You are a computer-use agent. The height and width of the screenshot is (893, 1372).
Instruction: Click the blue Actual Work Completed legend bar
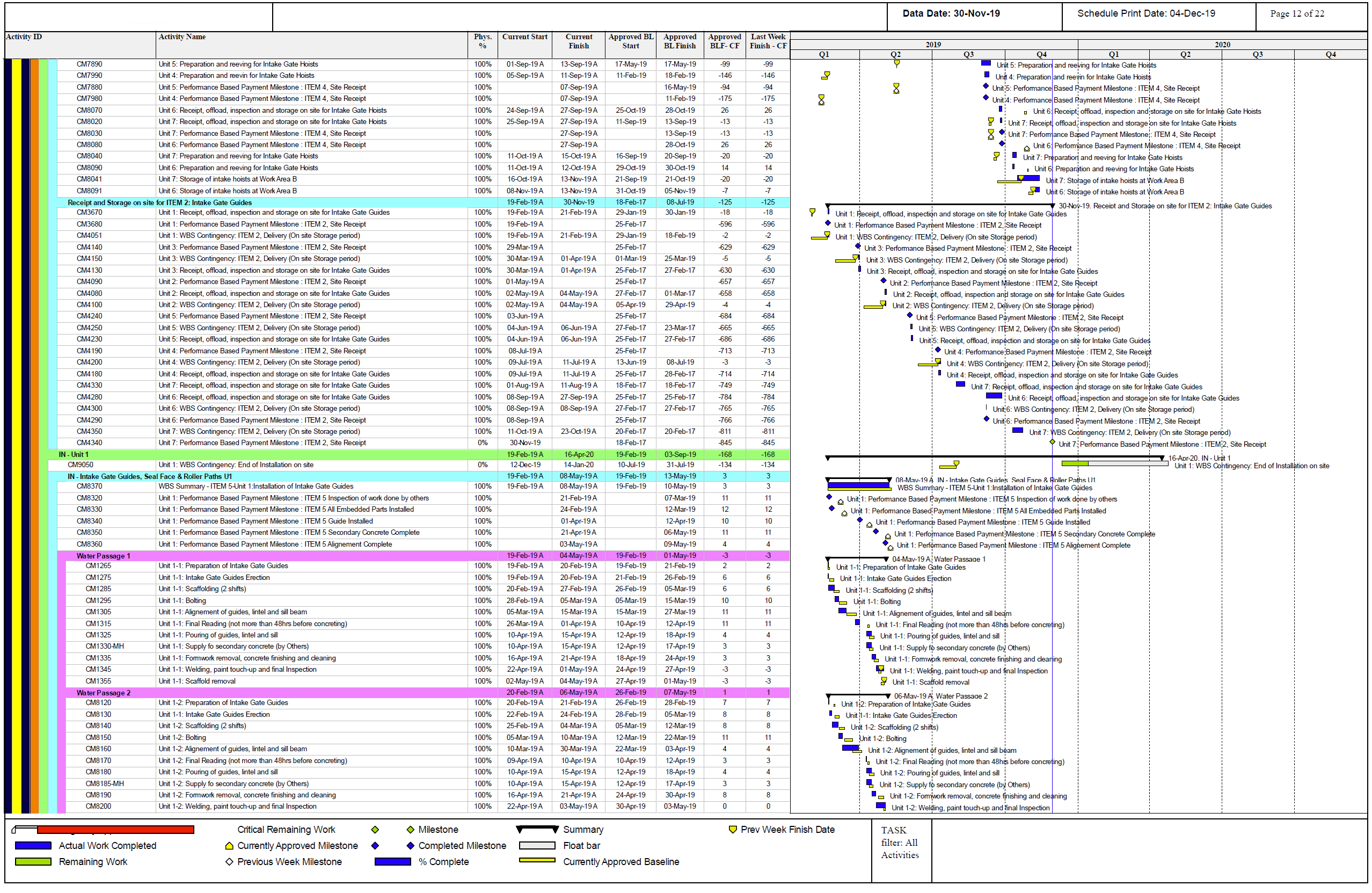coord(33,846)
